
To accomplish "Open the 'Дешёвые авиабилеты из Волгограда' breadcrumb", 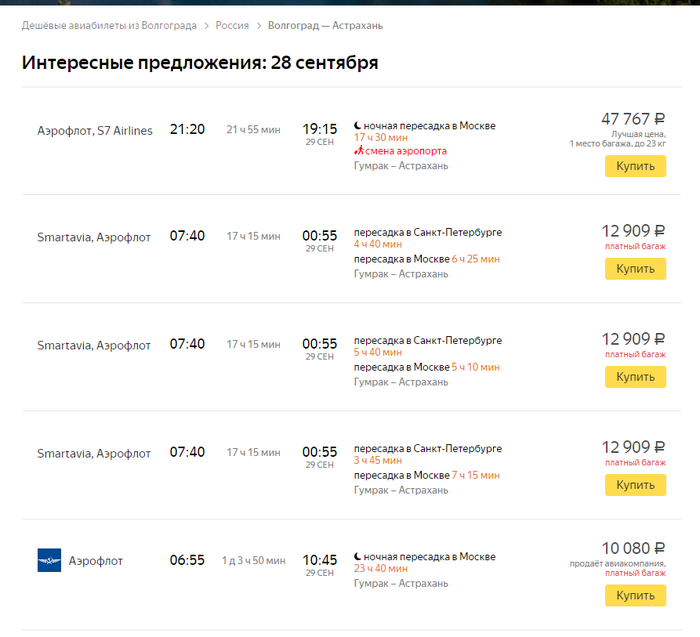I will click(x=109, y=25).
